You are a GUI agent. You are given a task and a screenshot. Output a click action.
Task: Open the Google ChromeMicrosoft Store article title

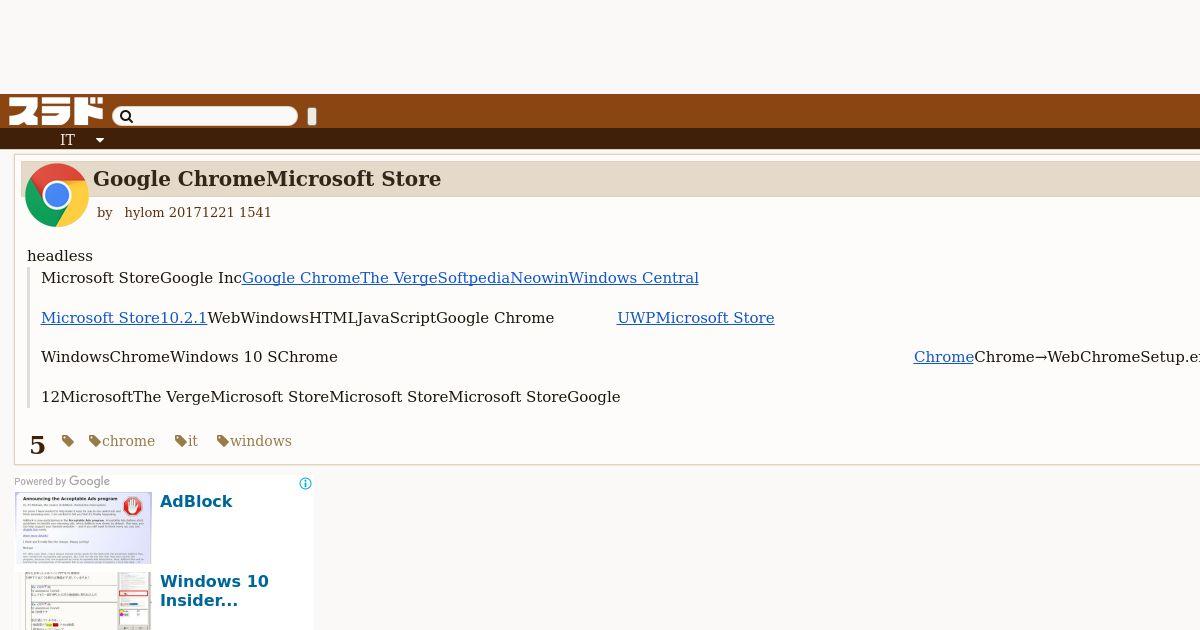click(x=267, y=179)
